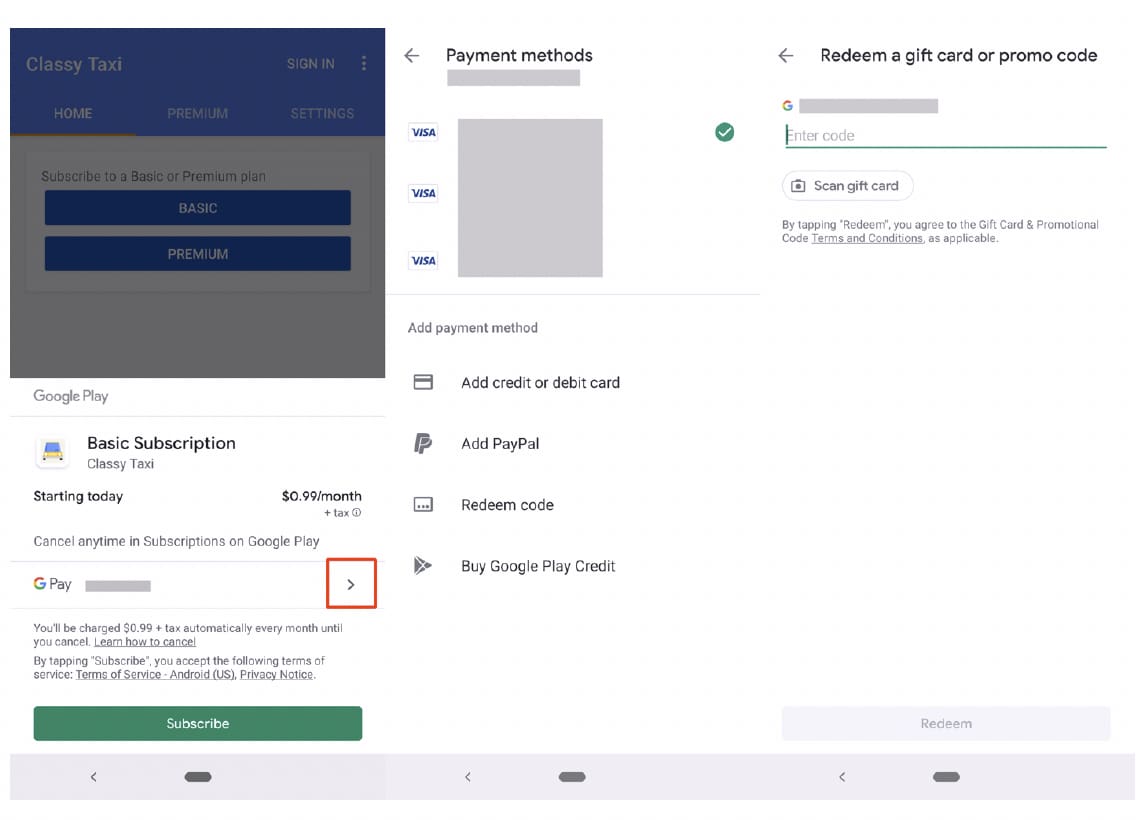Tap SIGN IN in the Classy Taxi header
Viewport: 1144px width, 820px height.
click(310, 64)
